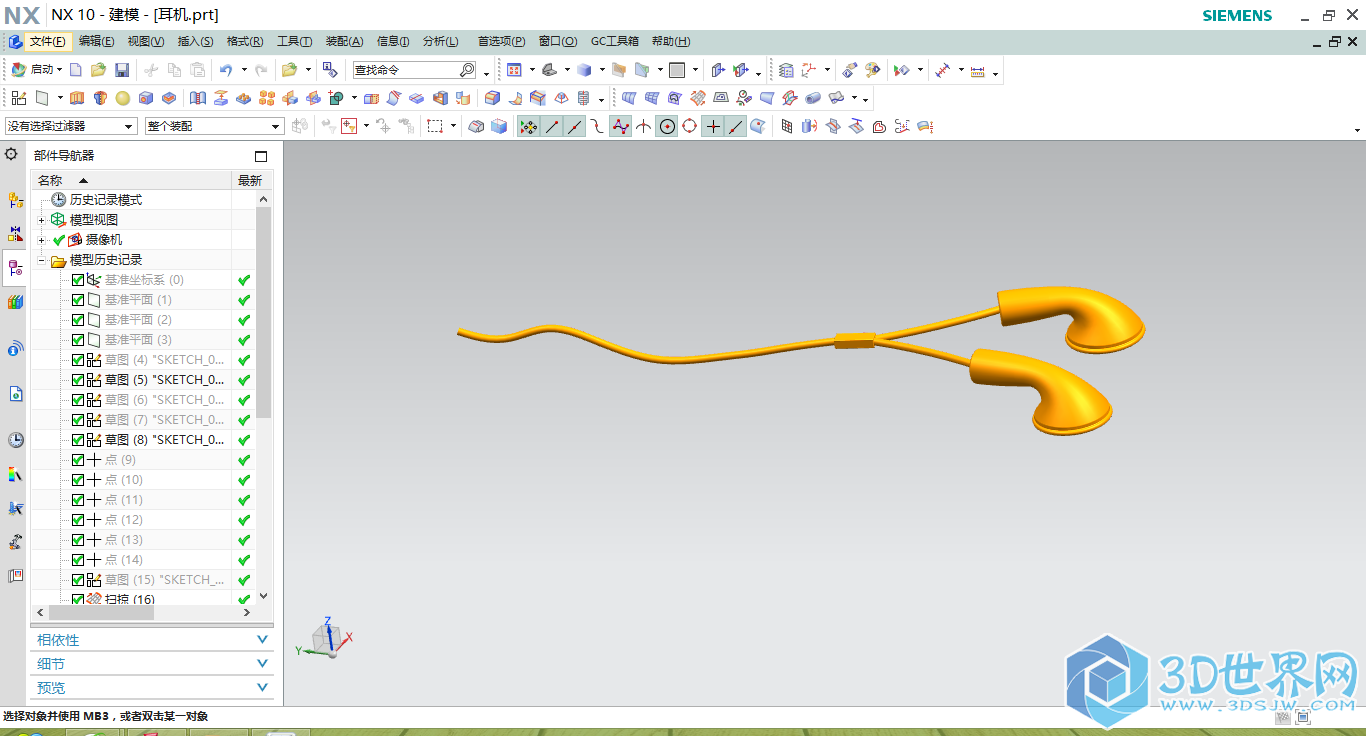Click the WCS orientation icon
Image resolution: width=1366 pixels, height=736 pixels.
(808, 70)
